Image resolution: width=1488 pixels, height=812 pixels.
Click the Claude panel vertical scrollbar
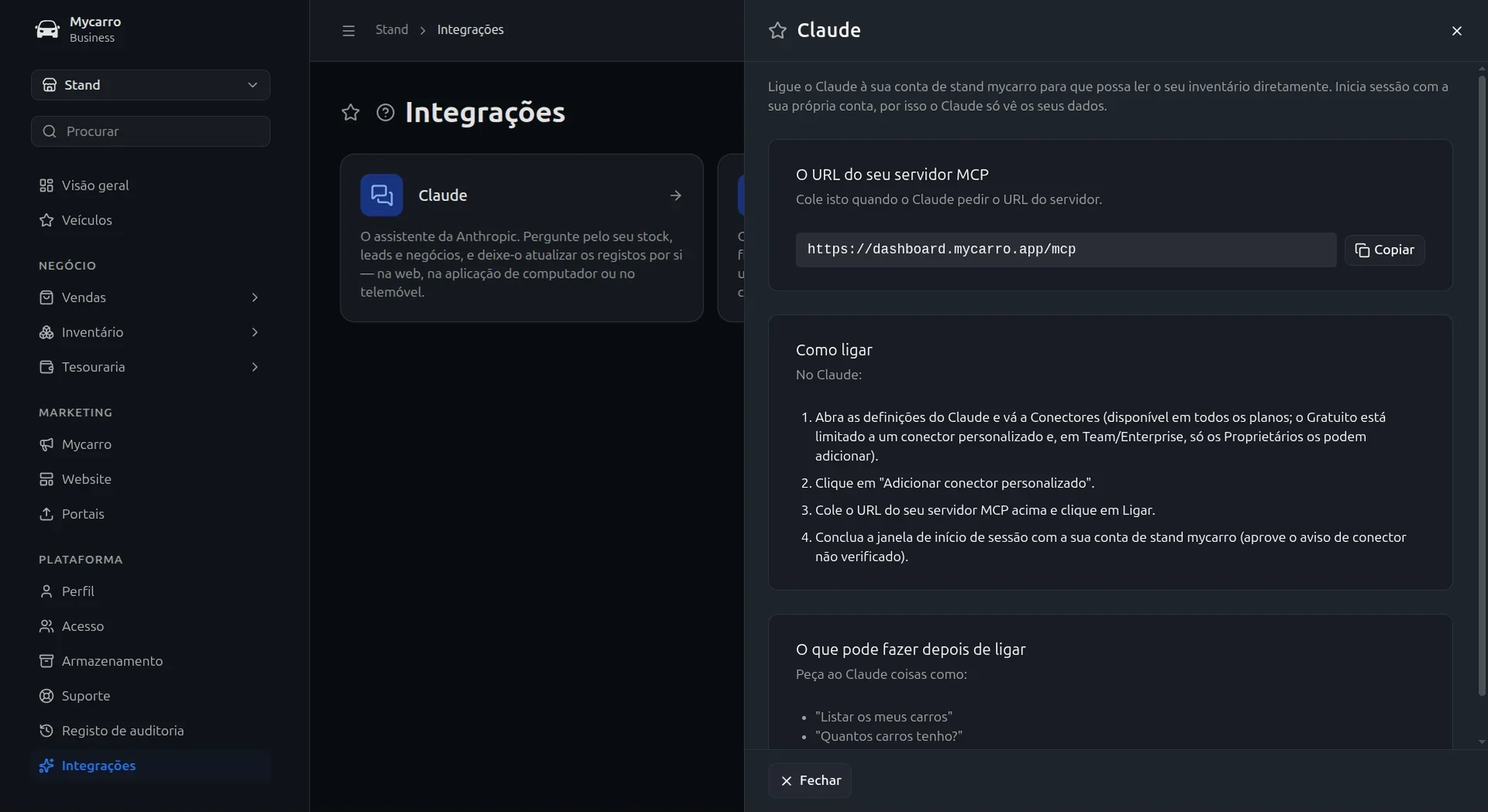(1482, 387)
